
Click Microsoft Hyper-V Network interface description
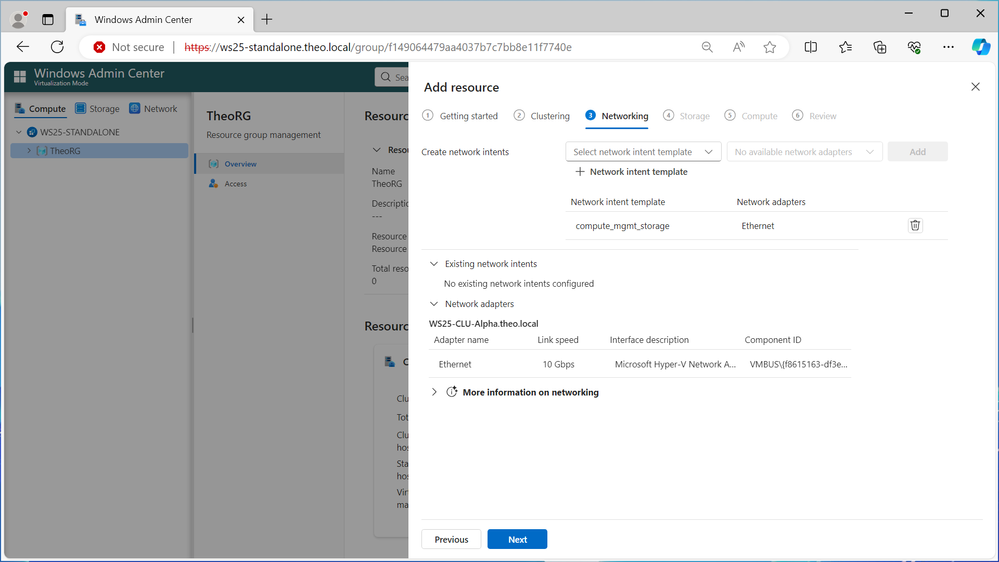tap(675, 364)
